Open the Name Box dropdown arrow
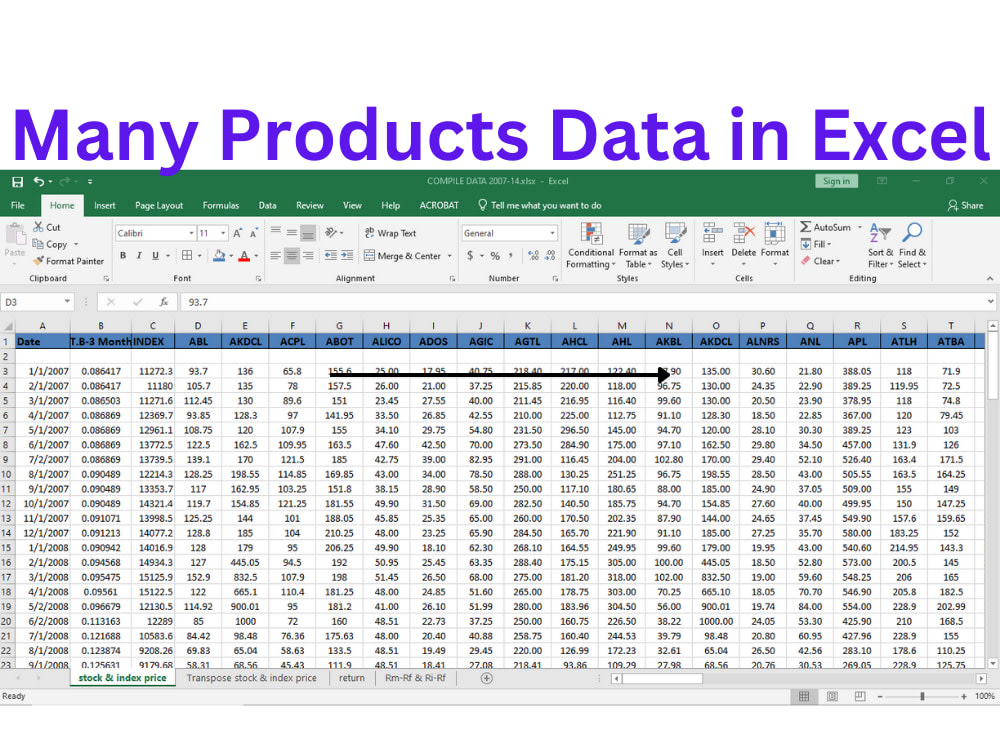 [67, 302]
